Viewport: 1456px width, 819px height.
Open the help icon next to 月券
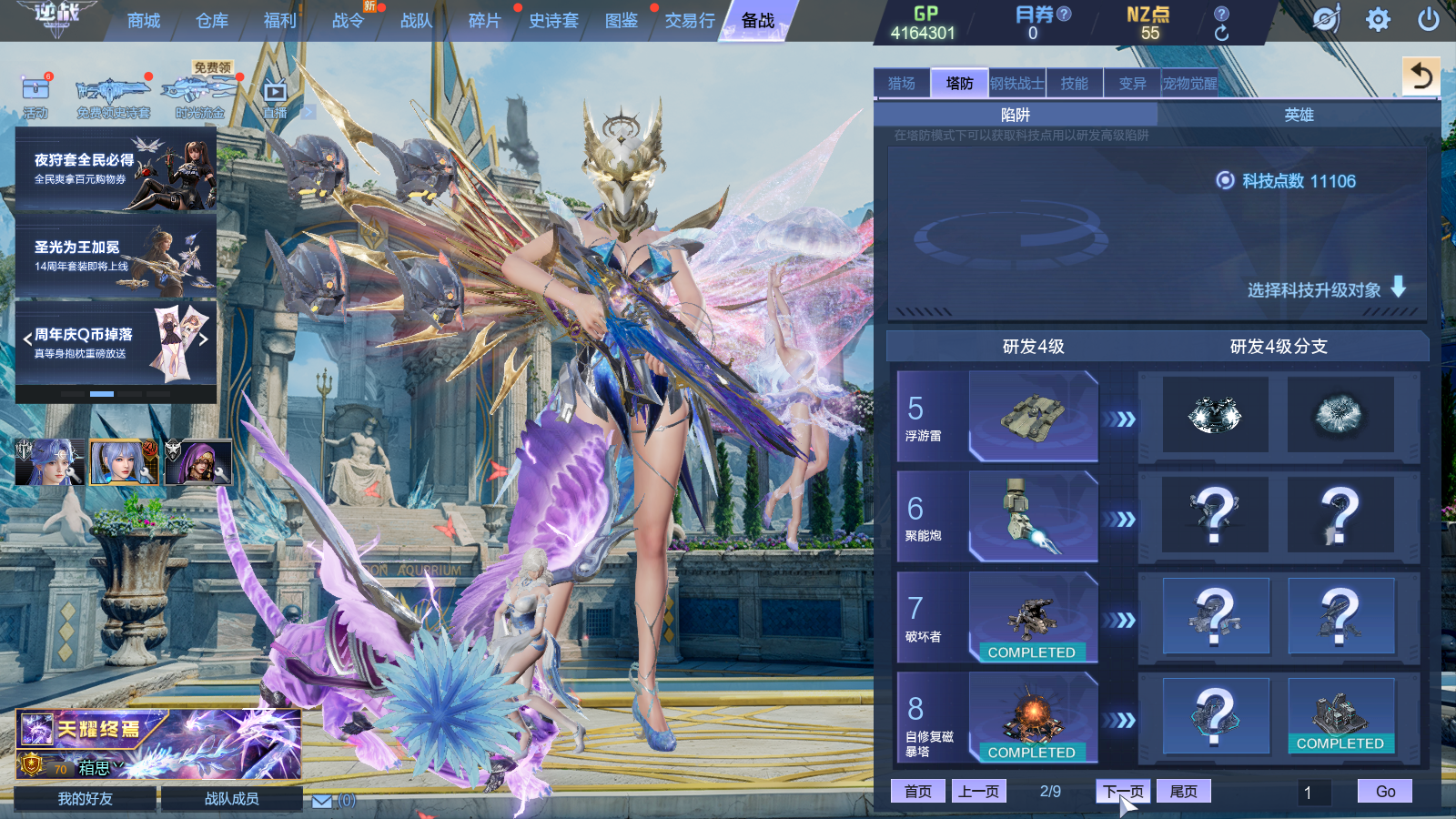coord(1064,14)
